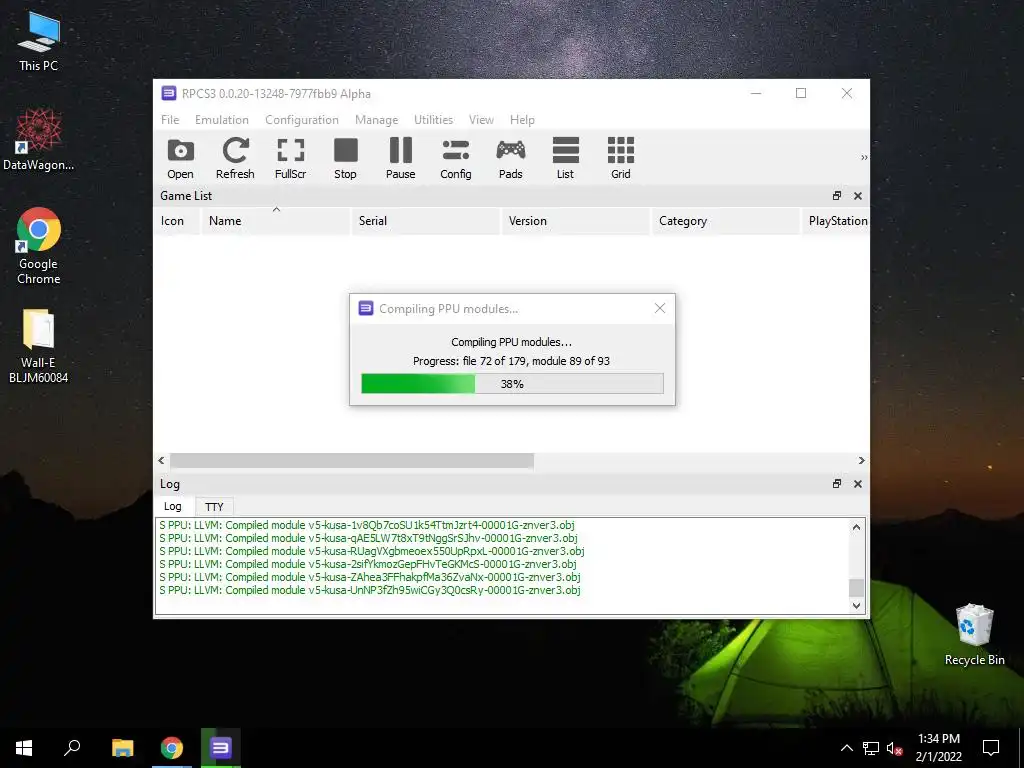This screenshot has height=768, width=1024.
Task: Refresh the game list
Action: [235, 158]
